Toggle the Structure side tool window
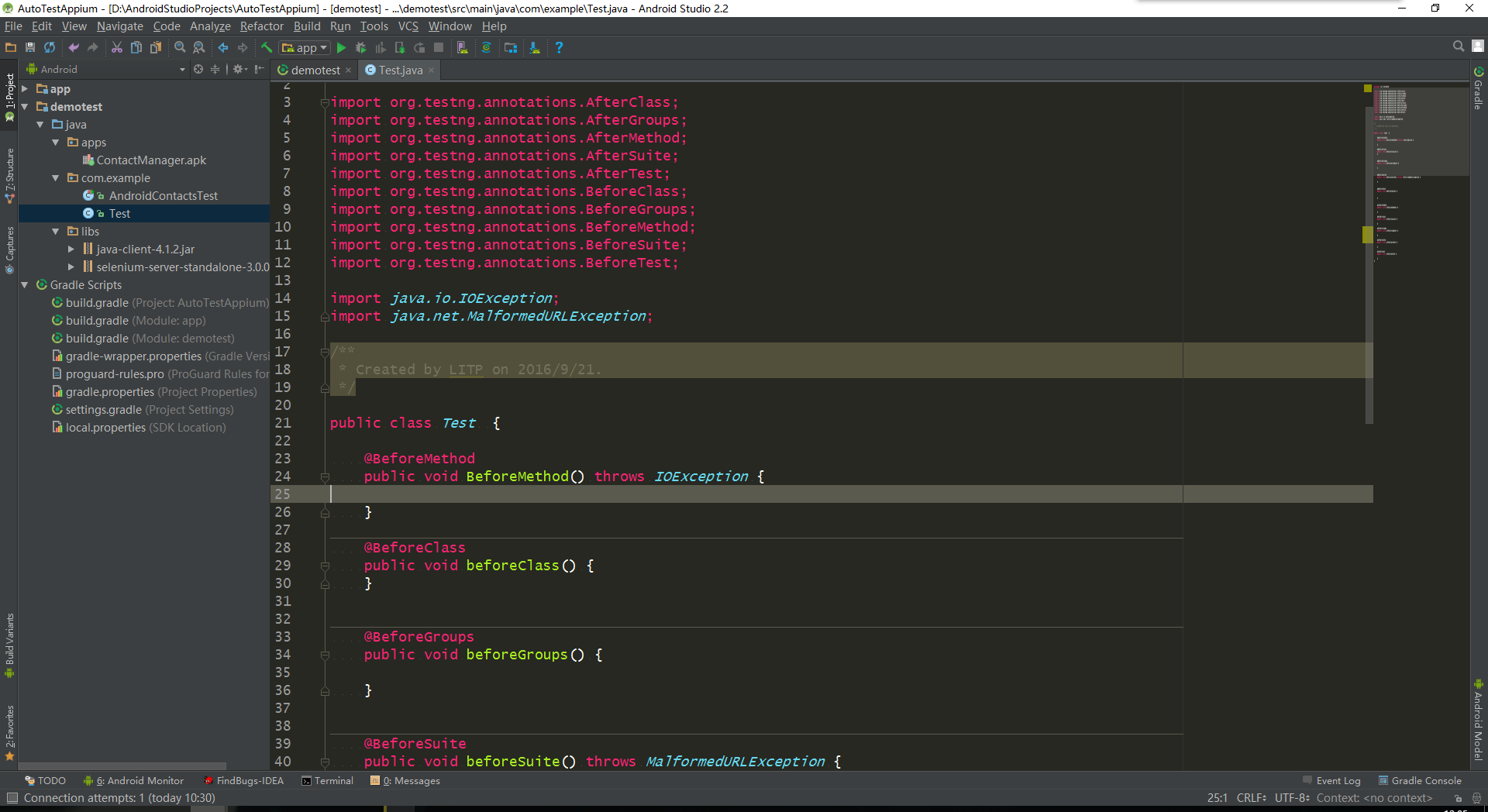This screenshot has width=1488, height=812. (9, 177)
